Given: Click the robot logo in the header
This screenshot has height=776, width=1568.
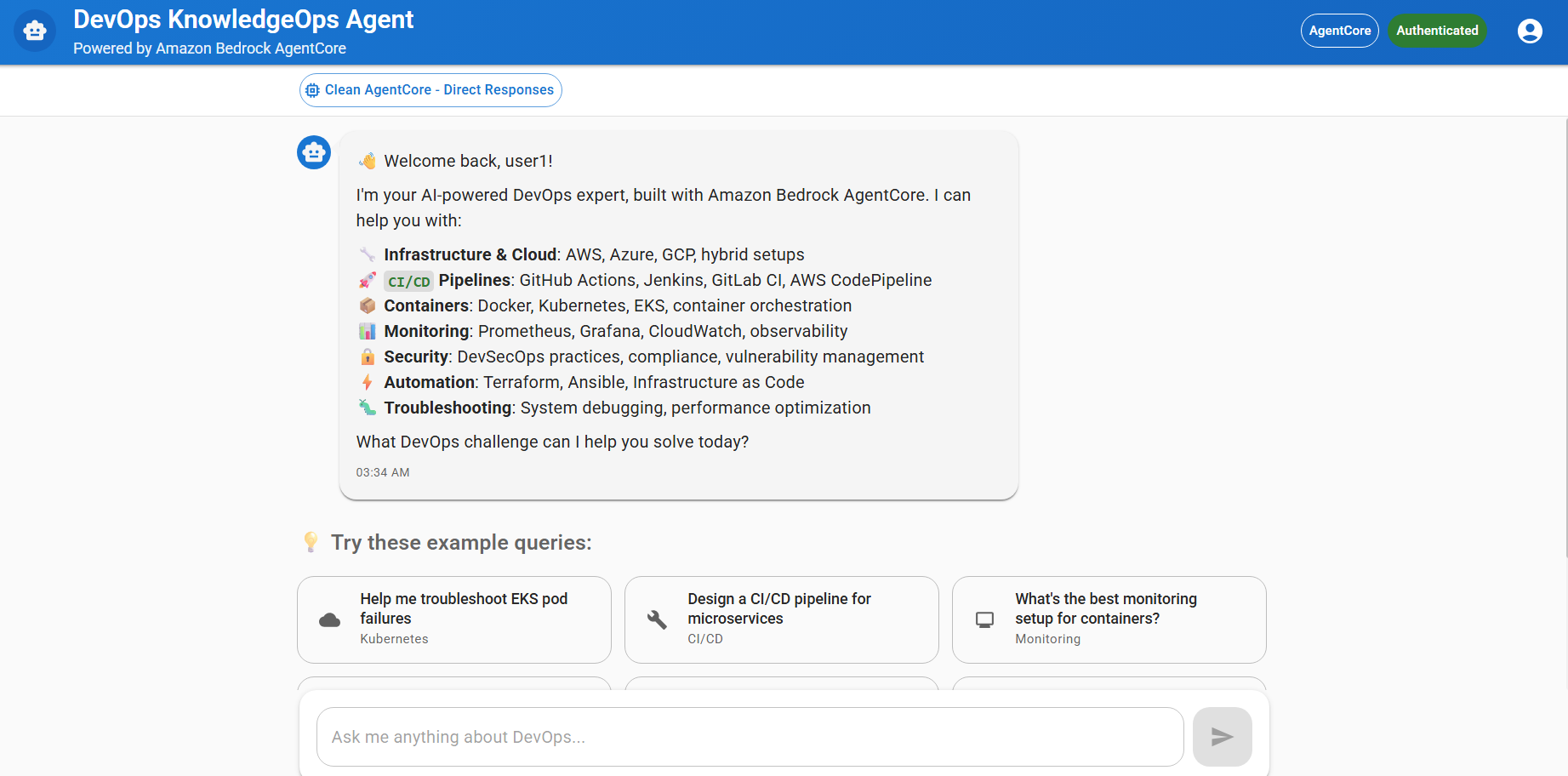Looking at the screenshot, I should [x=35, y=31].
